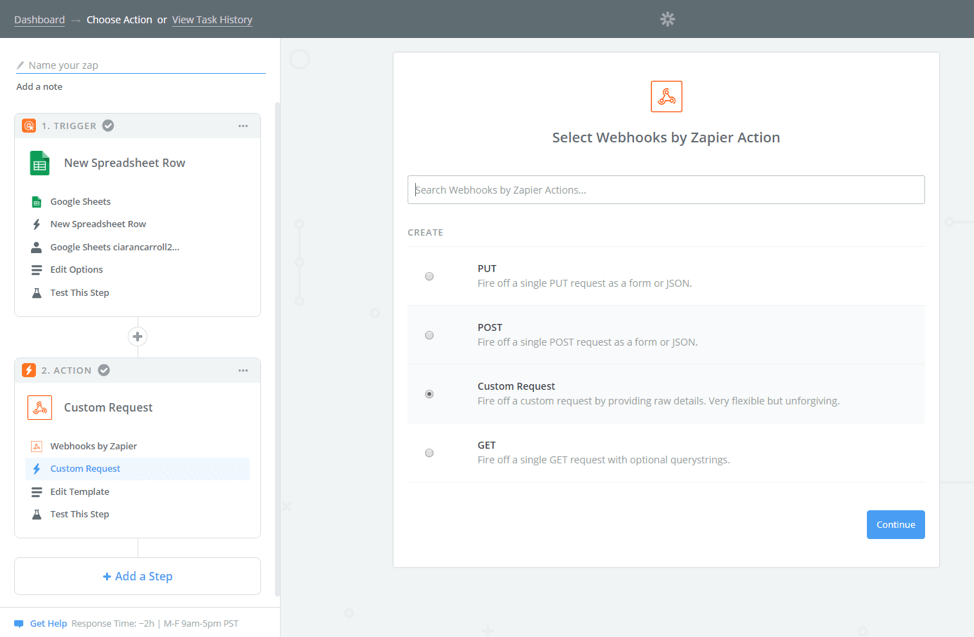Screen dimensions: 974x637
Task: Open View Task History link
Action: [x=212, y=19]
